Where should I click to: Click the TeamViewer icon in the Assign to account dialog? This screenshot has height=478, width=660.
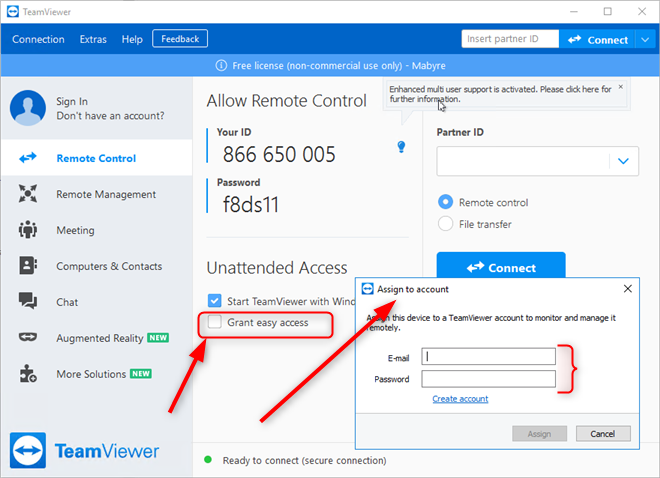pos(367,289)
